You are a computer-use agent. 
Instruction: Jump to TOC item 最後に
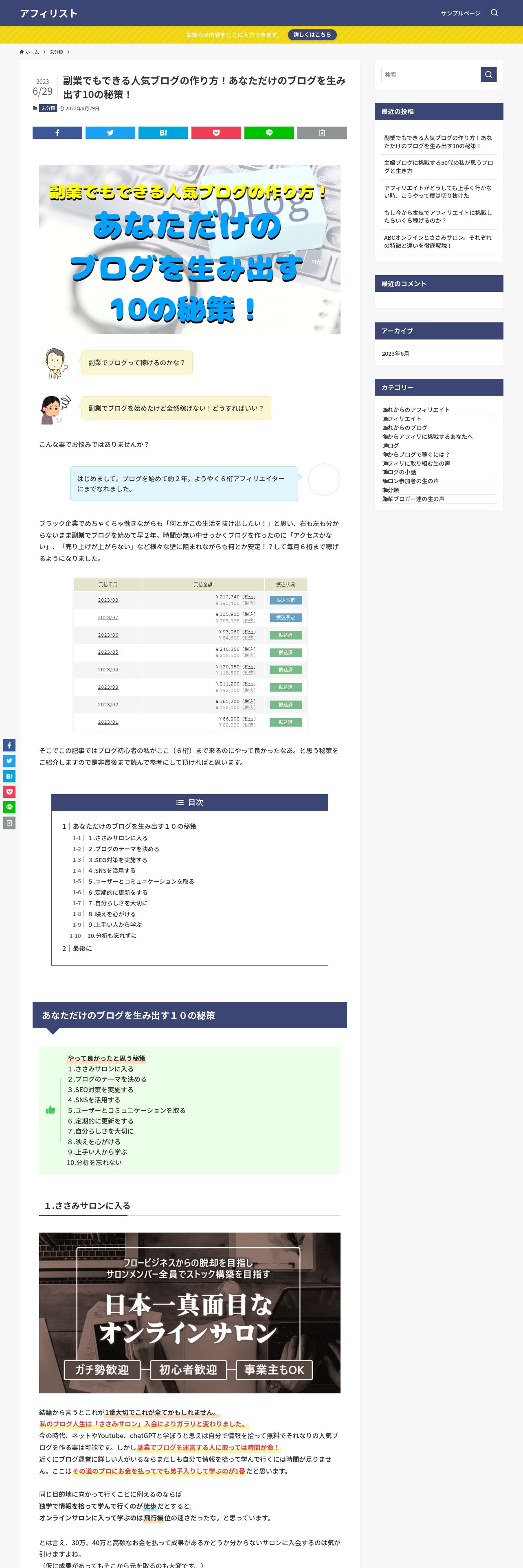pyautogui.click(x=82, y=948)
